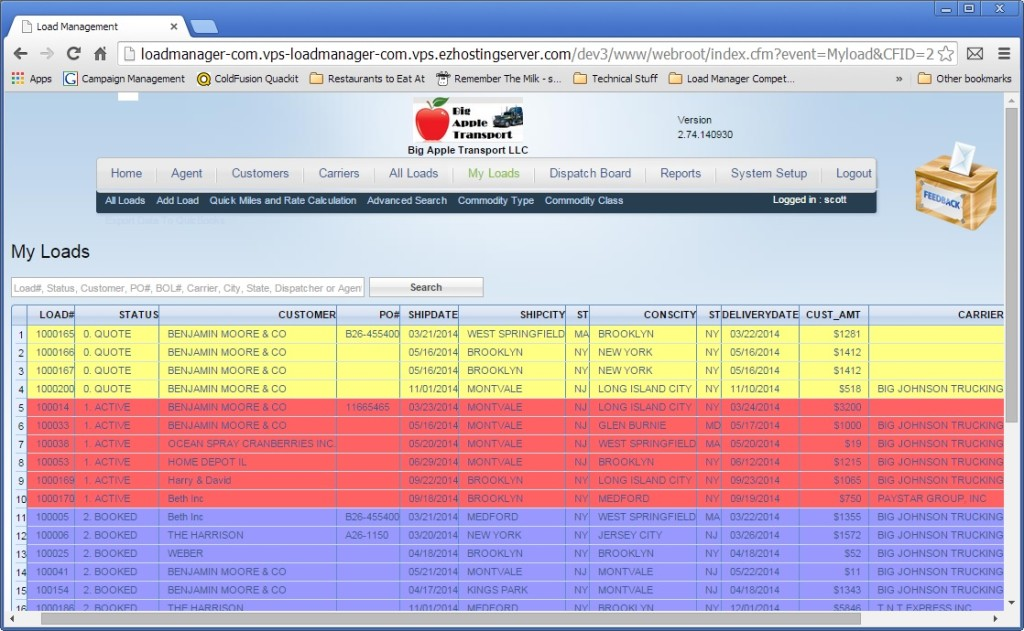
Task: Open the Add Load link
Action: coord(177,200)
